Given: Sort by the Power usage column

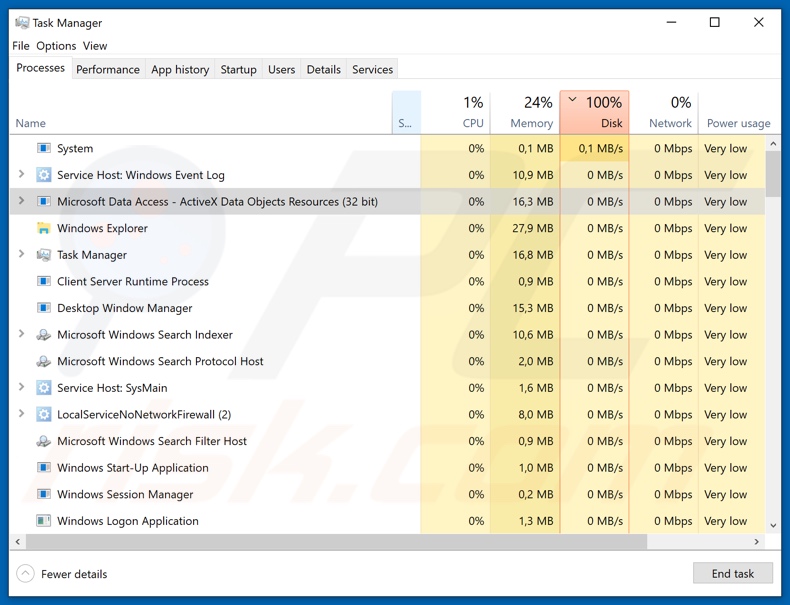Looking at the screenshot, I should click(739, 112).
